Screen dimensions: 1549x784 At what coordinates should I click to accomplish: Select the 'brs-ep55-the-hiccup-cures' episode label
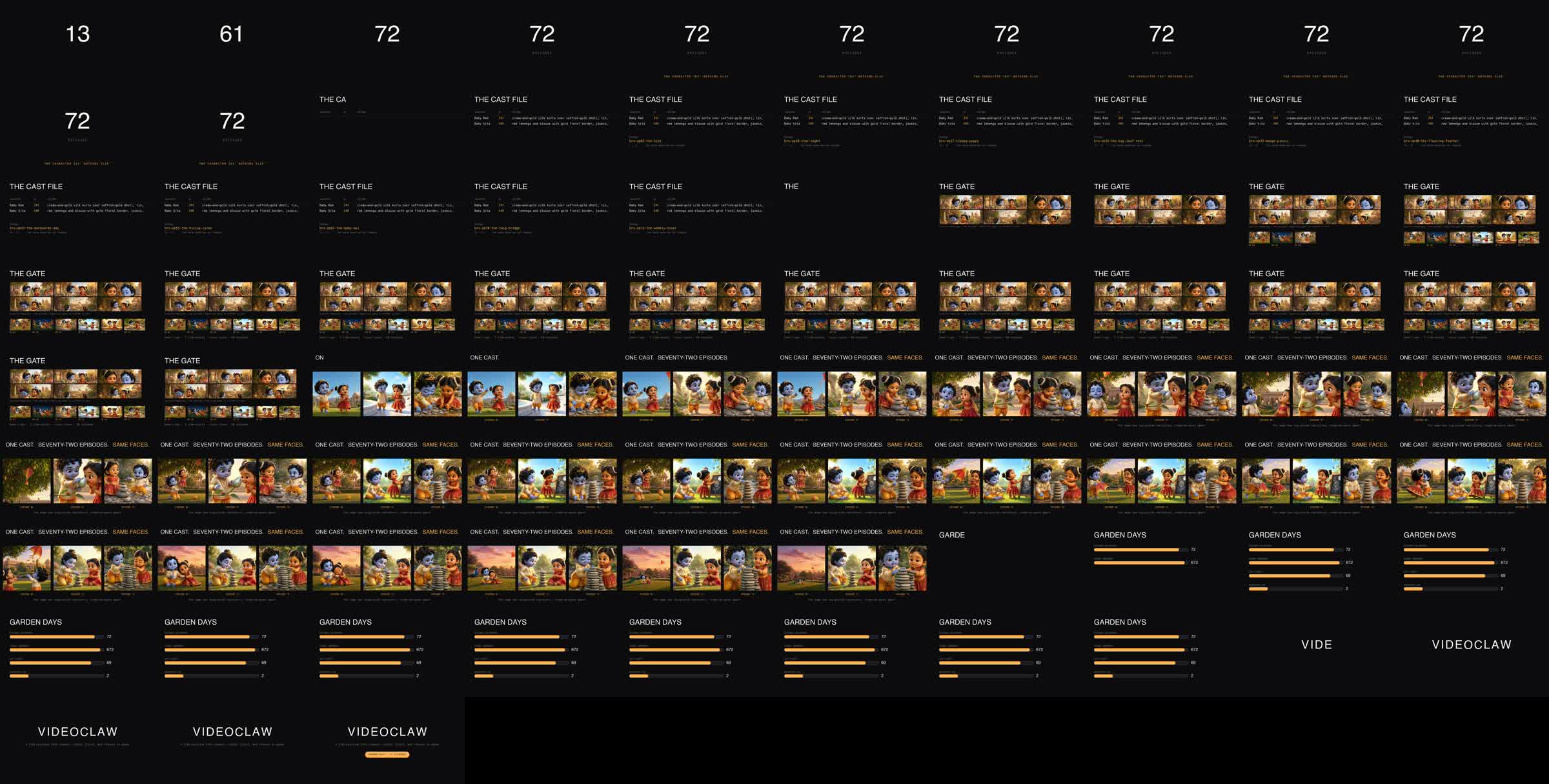188,228
